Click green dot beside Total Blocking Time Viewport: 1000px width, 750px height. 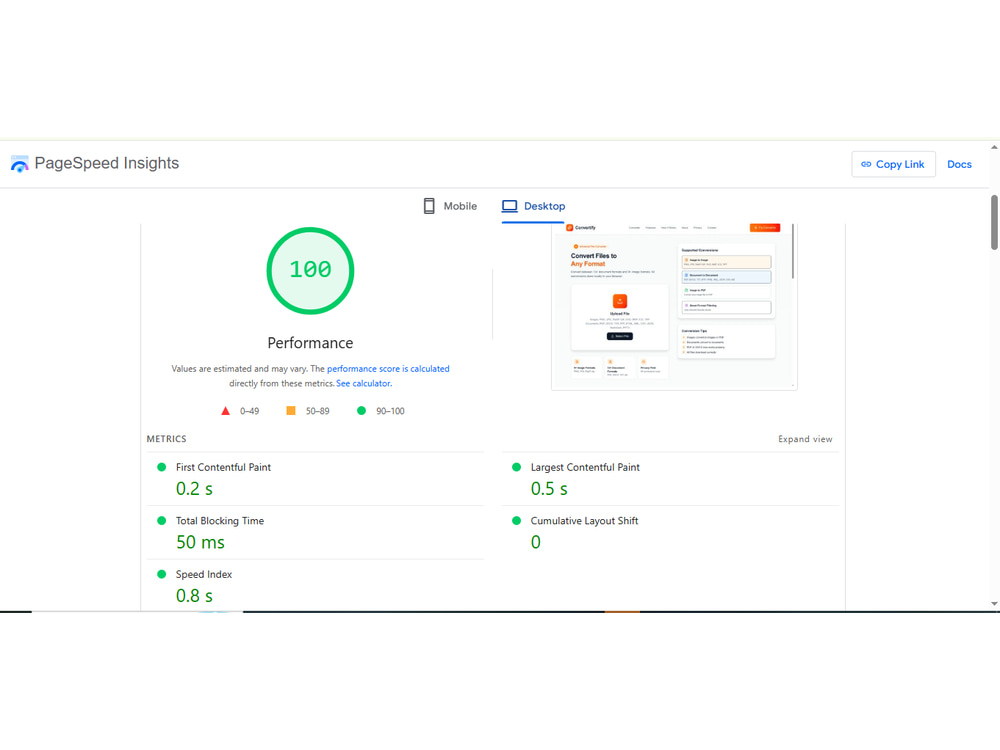(162, 520)
